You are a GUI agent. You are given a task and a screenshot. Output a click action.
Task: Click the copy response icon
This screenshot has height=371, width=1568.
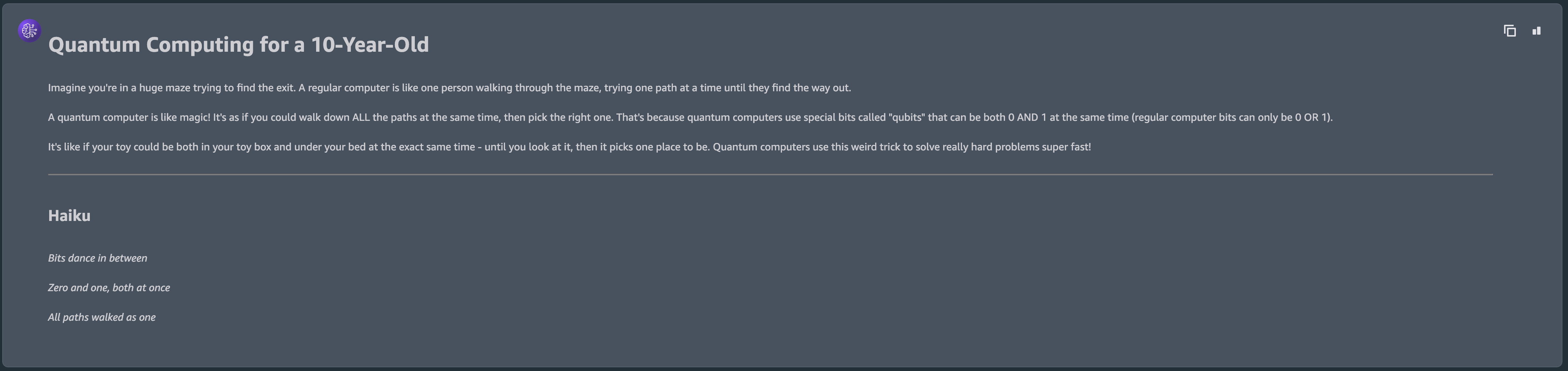coord(1510,31)
